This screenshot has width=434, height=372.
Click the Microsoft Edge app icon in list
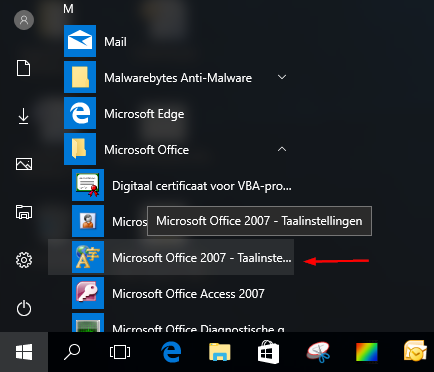(80, 113)
